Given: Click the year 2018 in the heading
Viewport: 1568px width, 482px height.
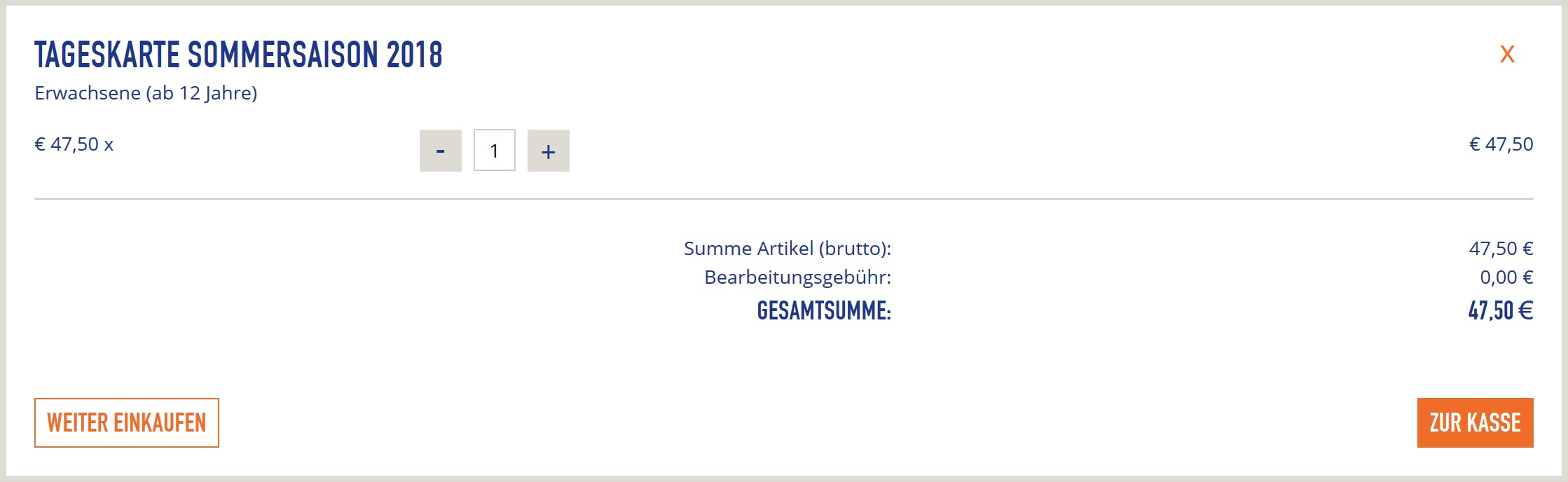Looking at the screenshot, I should point(414,55).
